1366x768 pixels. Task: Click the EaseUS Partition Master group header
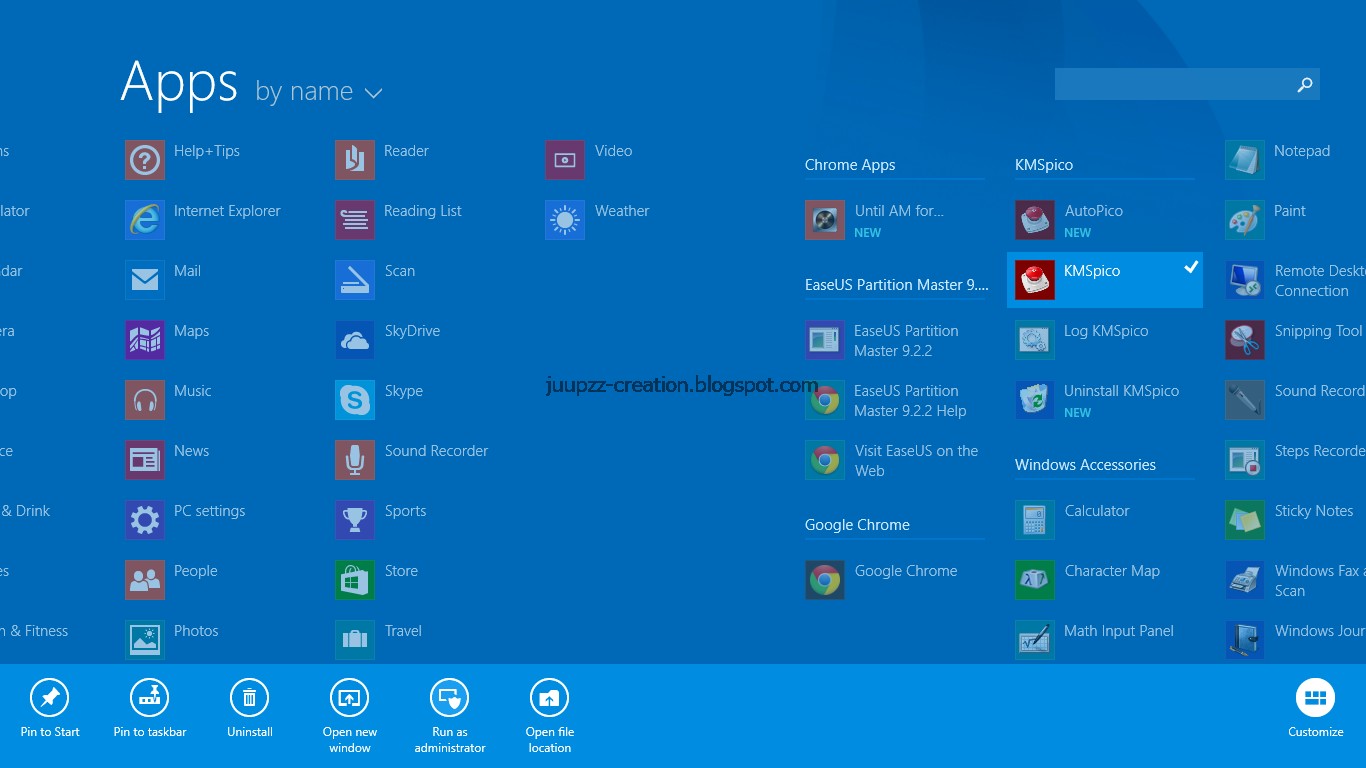896,285
